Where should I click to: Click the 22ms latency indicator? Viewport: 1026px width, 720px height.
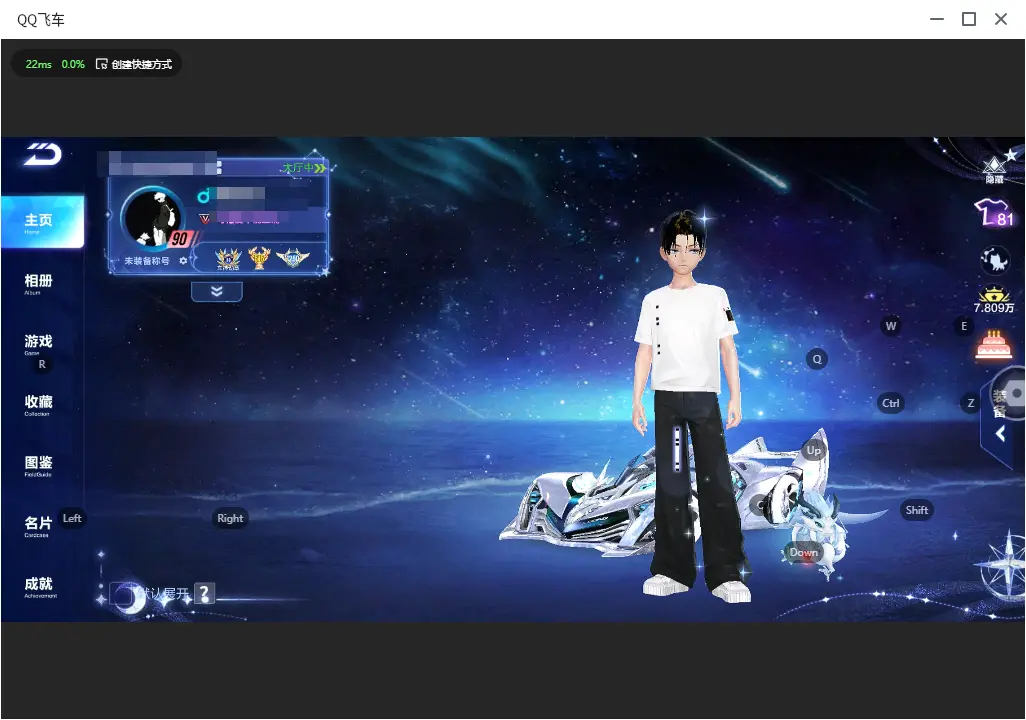point(39,64)
